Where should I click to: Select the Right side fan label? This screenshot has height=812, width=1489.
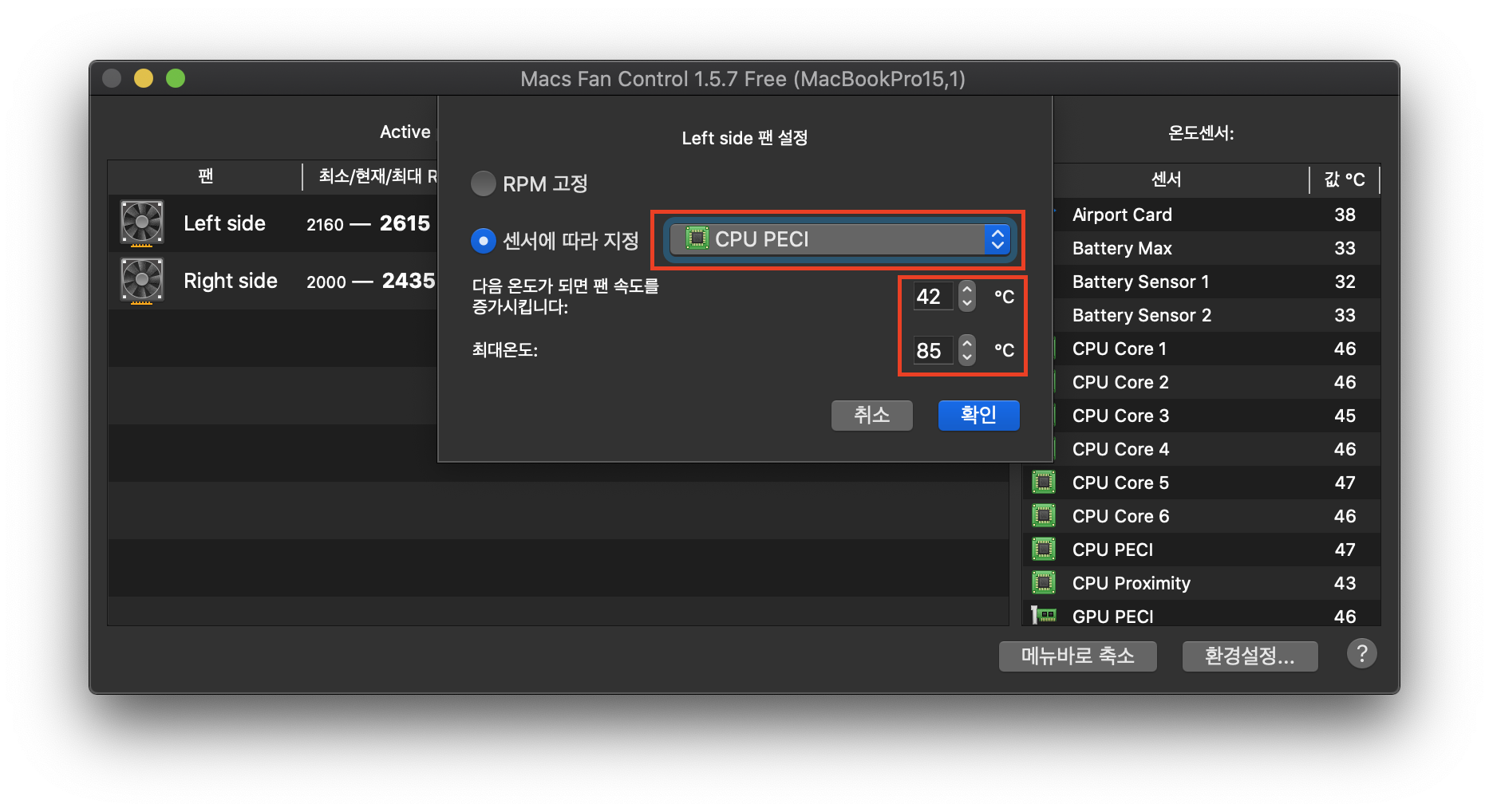[231, 281]
